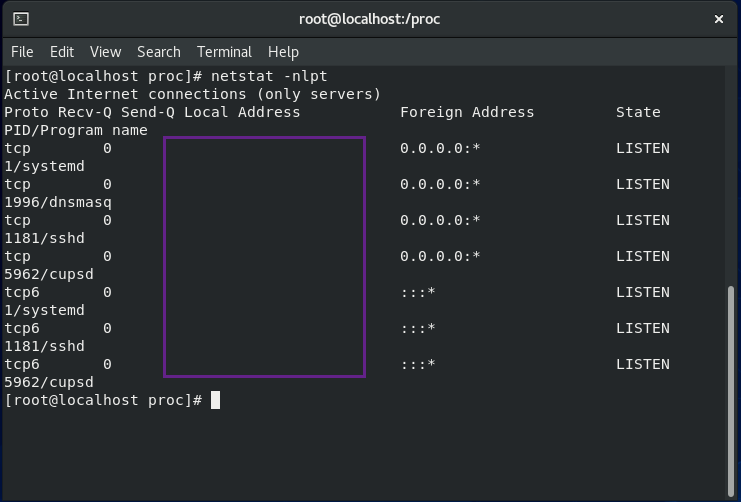Open the Edit menu
This screenshot has height=502, width=741.
coord(62,52)
